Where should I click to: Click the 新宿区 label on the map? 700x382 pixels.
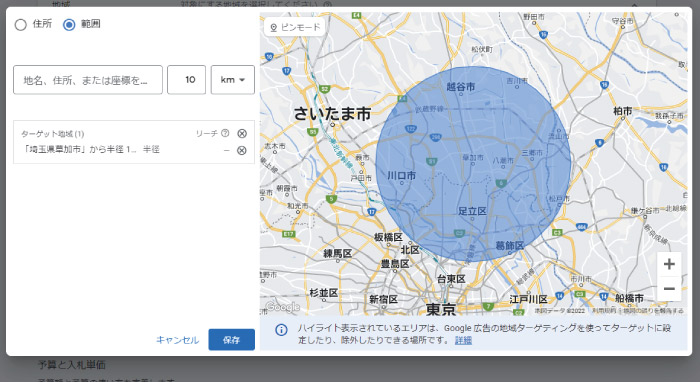pos(383,299)
